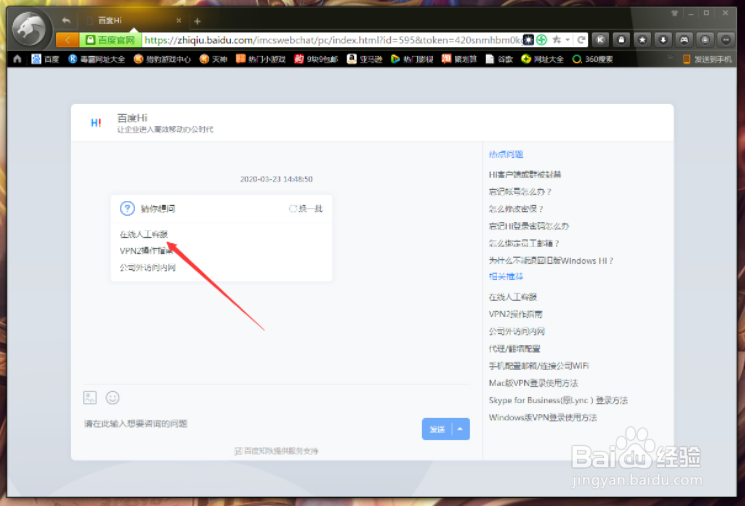Click 发送到手机 send to phone
The width and height of the screenshot is (745, 506).
(x=707, y=59)
